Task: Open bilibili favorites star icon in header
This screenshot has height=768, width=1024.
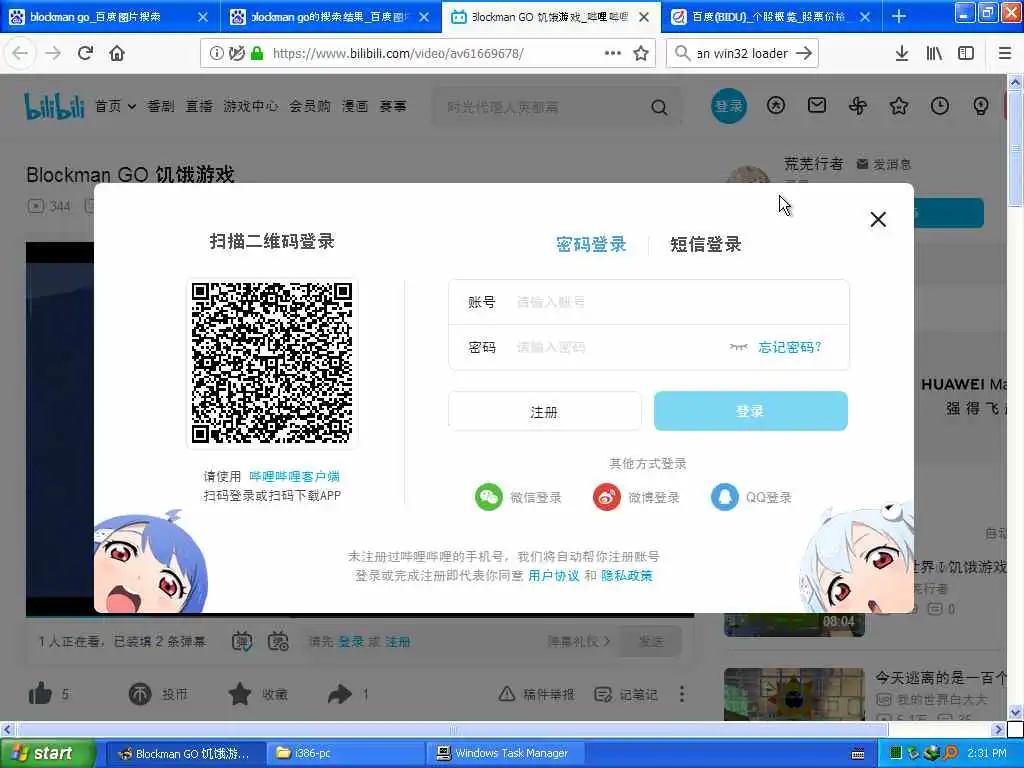Action: [x=899, y=105]
